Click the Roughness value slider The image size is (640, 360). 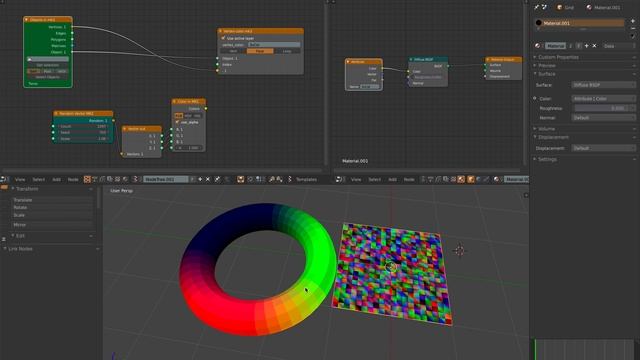coord(603,108)
